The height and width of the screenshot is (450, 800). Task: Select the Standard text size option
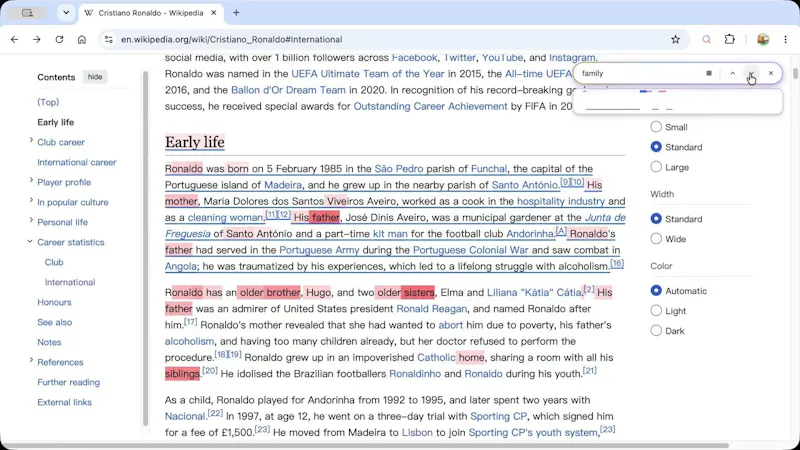pos(656,147)
